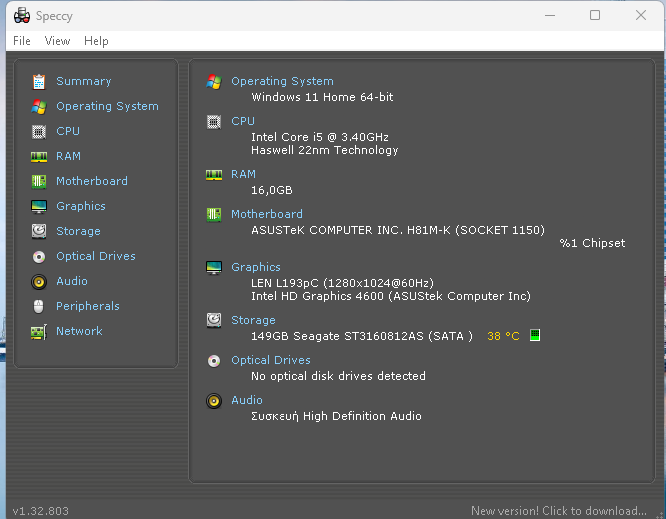Click the Audio speaker icon in main panel
This screenshot has width=666, height=519.
click(214, 401)
